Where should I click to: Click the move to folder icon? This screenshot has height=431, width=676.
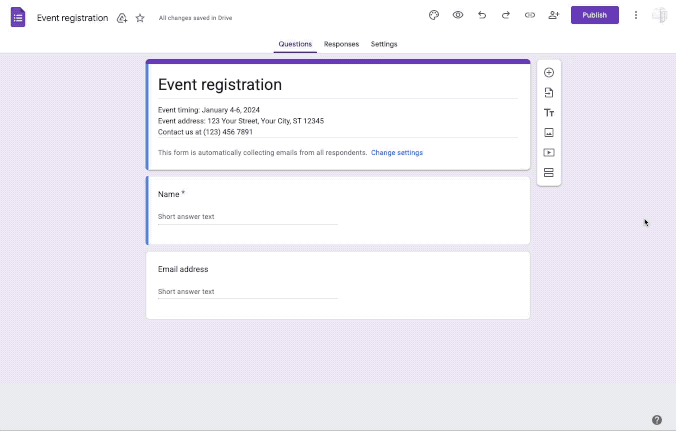click(x=122, y=18)
